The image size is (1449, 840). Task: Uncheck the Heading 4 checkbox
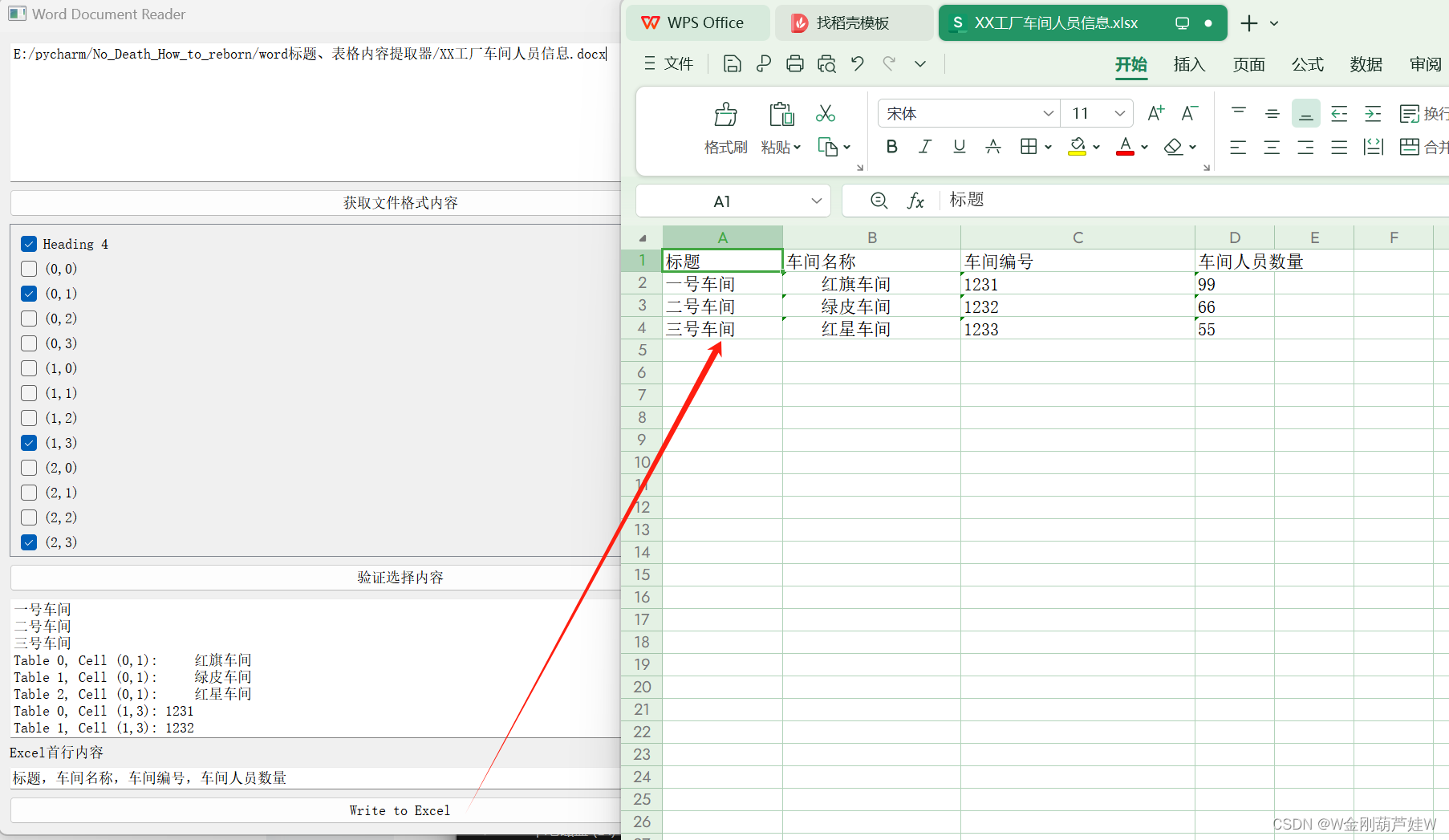coord(29,243)
